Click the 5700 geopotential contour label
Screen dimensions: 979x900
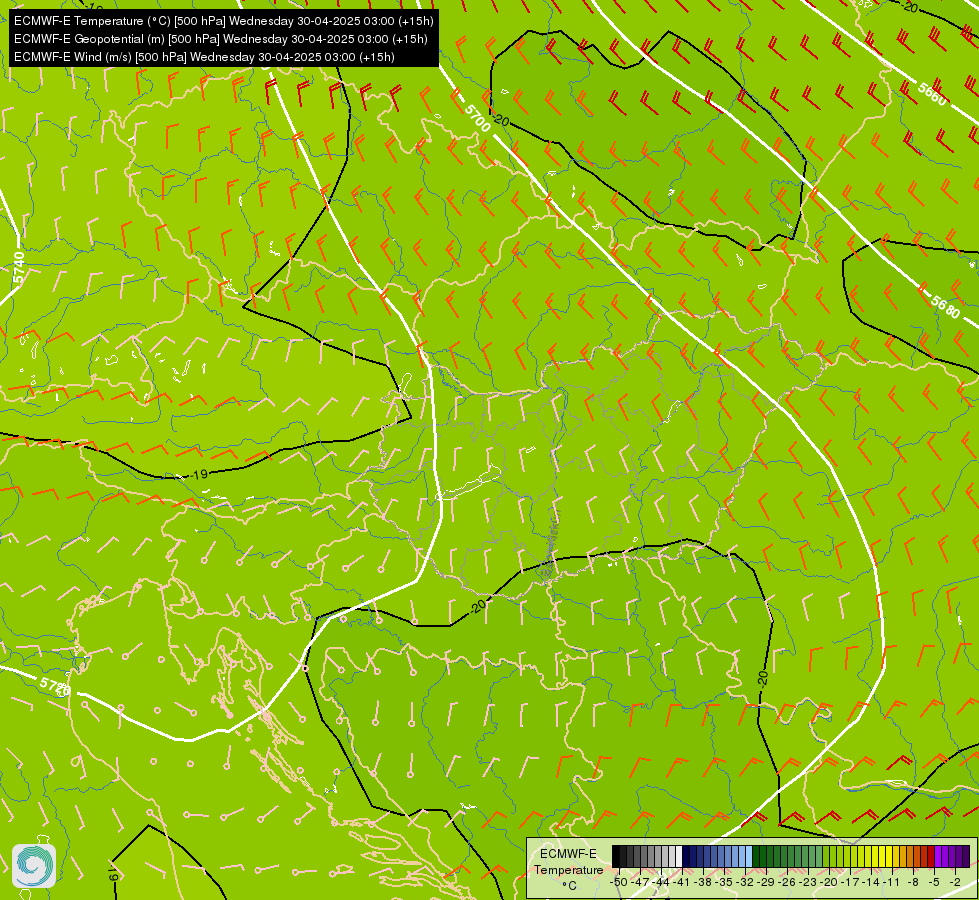(478, 118)
